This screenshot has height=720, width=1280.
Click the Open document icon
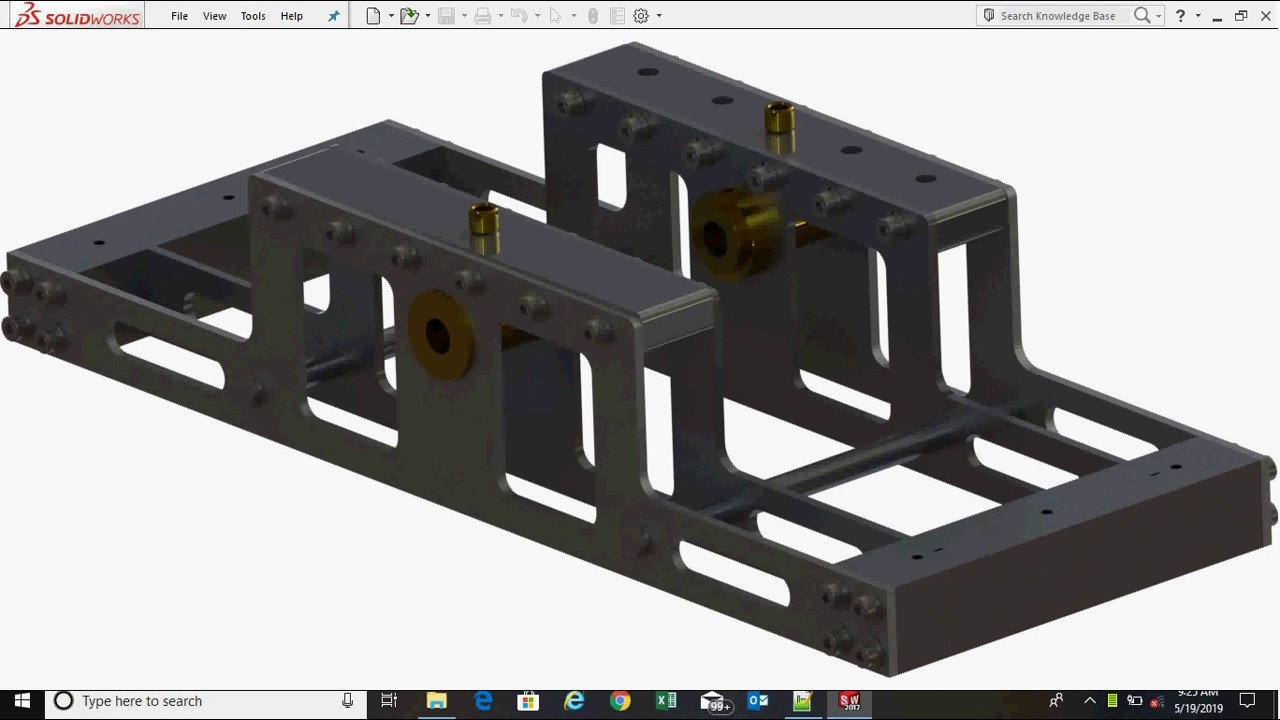click(408, 16)
